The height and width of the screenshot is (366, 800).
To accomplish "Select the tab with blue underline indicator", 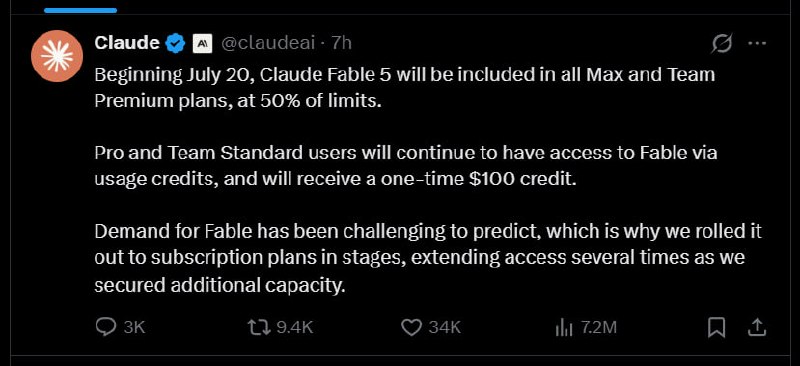I will [x=80, y=10].
